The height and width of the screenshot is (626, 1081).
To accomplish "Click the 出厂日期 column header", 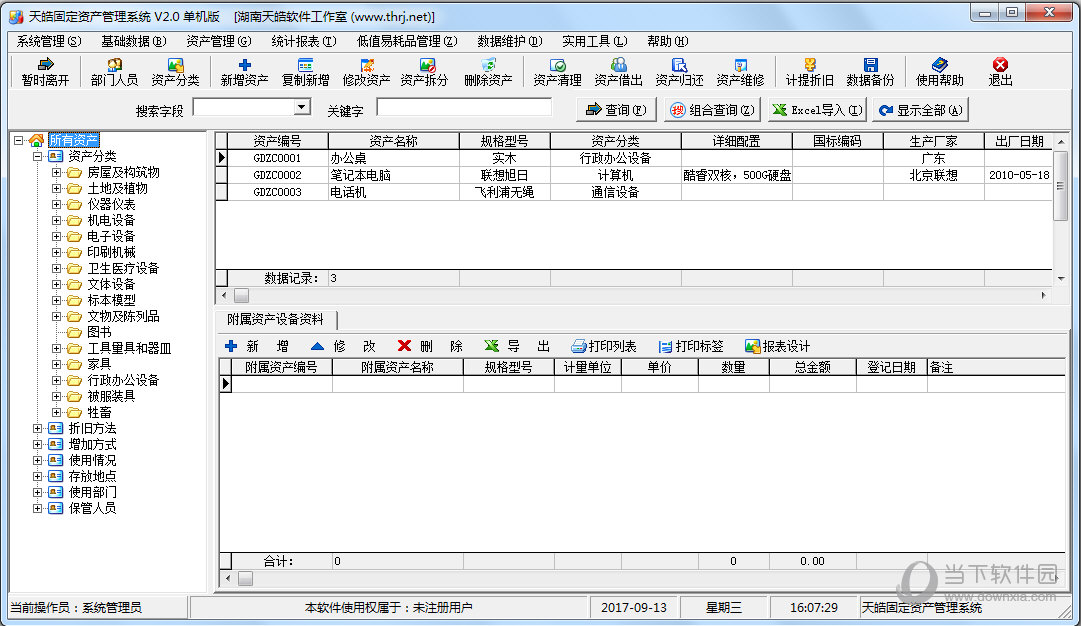I will (x=1018, y=141).
